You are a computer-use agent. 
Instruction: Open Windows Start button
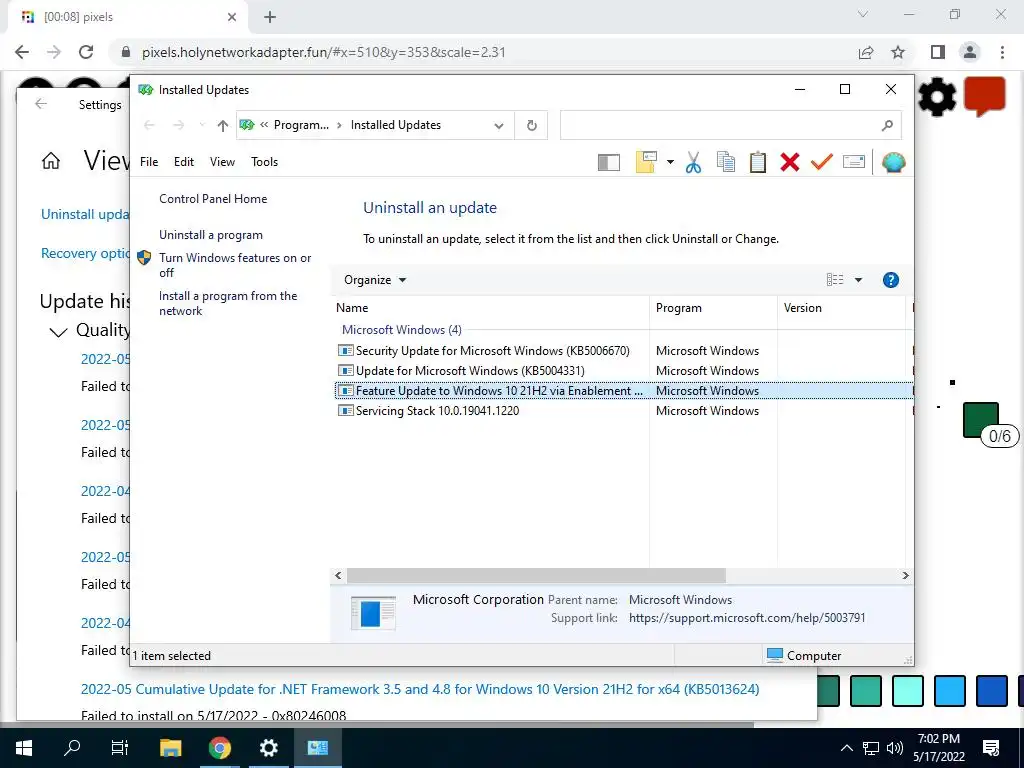[x=24, y=748]
